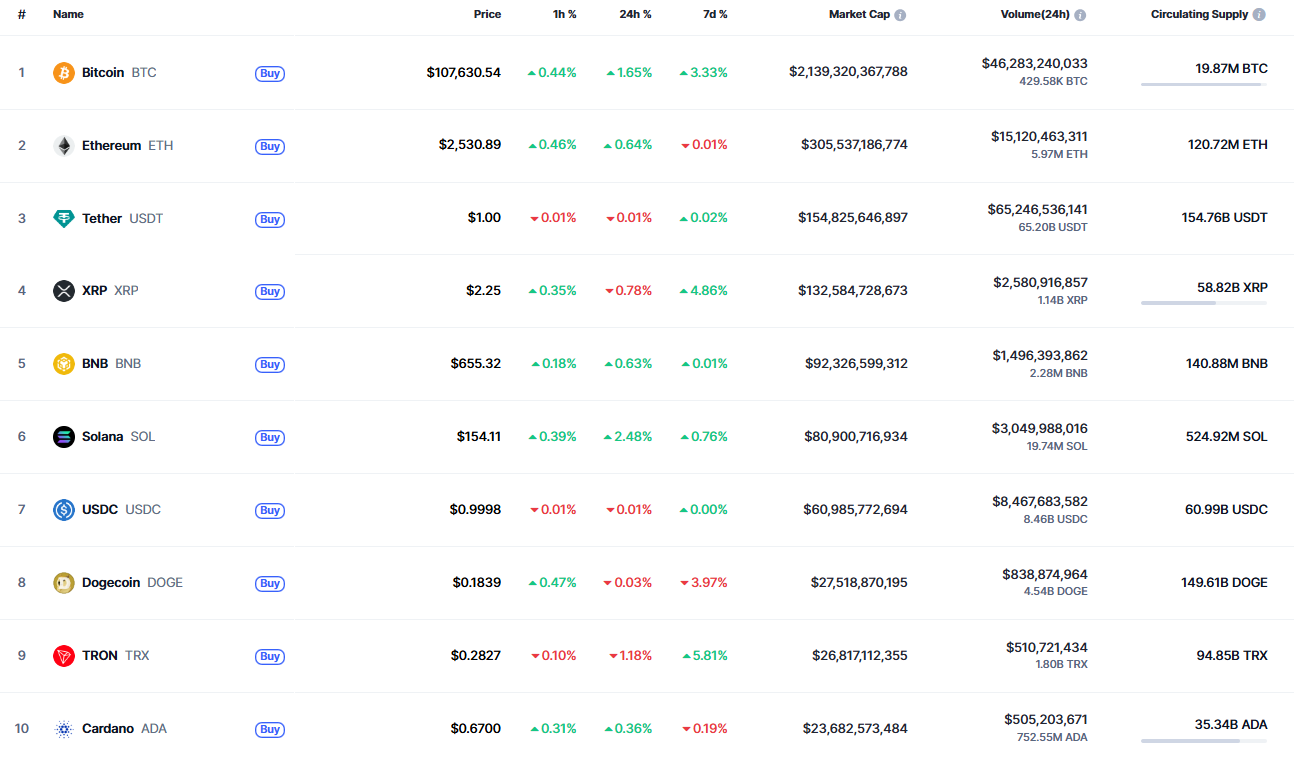Click the Buy button for XRP

tap(270, 292)
